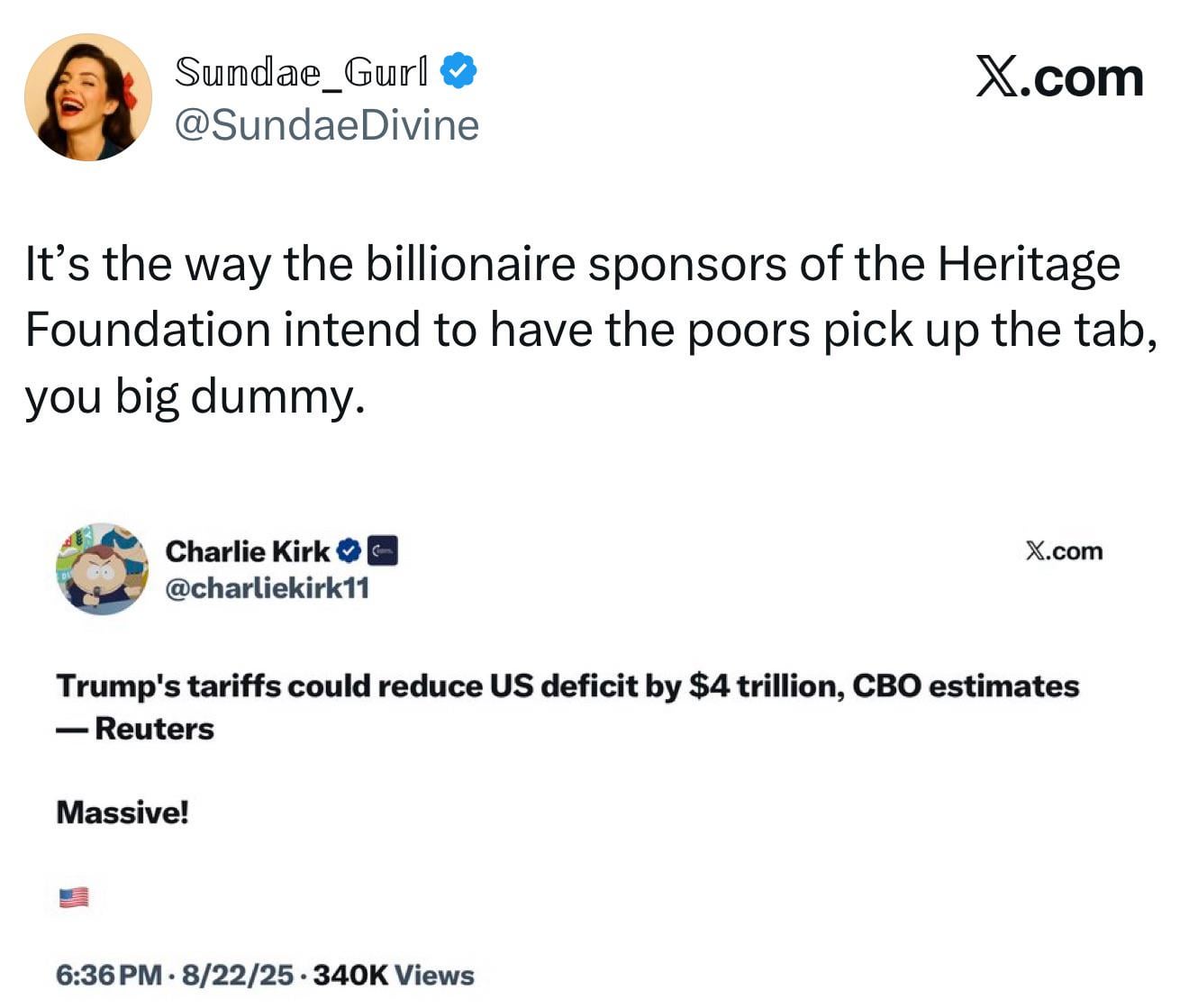
Task: Click the affiliation badge beside Charlie Kirk
Action: coord(383,550)
